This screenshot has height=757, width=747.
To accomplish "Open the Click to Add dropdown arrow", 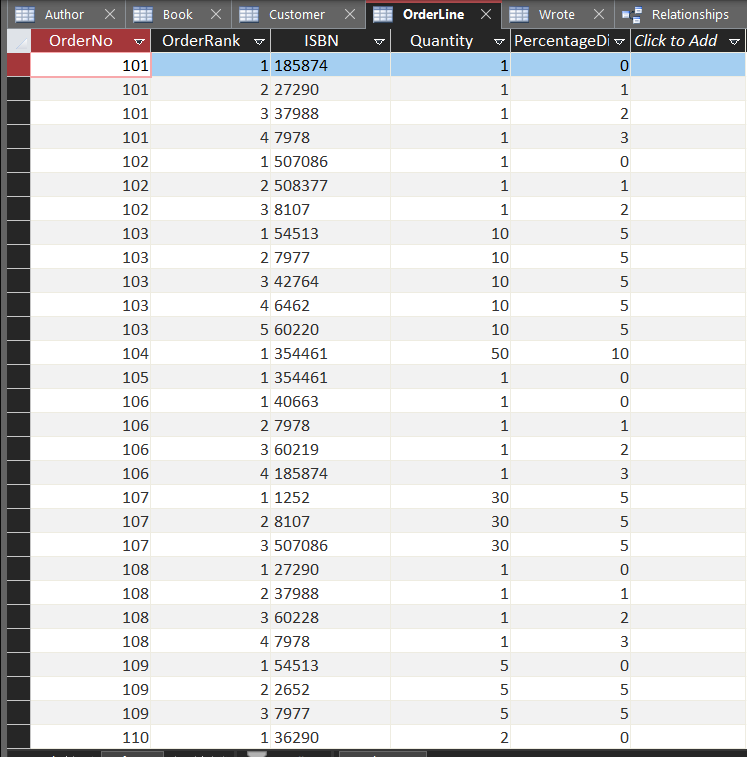I will (734, 42).
